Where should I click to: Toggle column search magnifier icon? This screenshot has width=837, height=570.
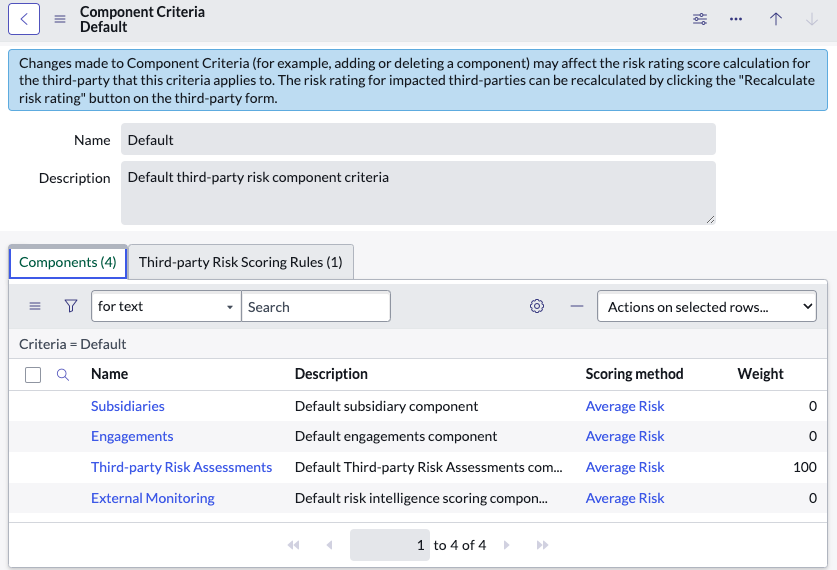coord(62,375)
